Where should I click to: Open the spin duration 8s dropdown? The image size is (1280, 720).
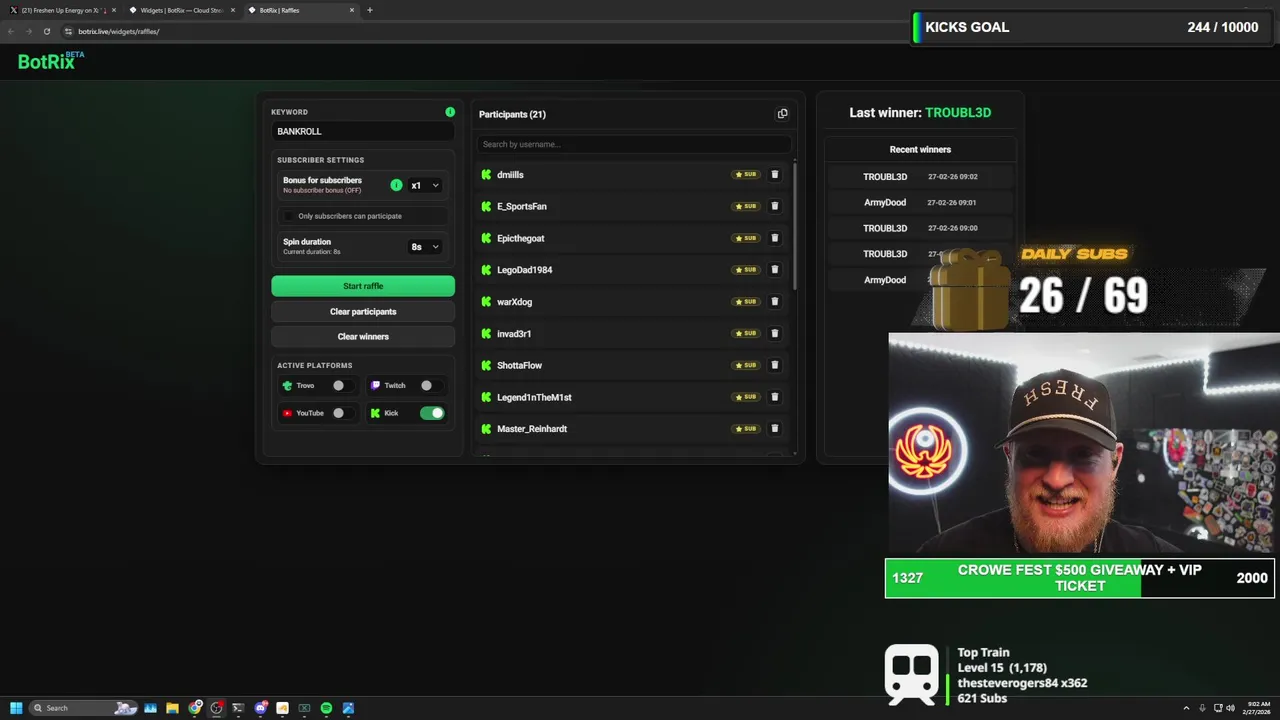[425, 246]
